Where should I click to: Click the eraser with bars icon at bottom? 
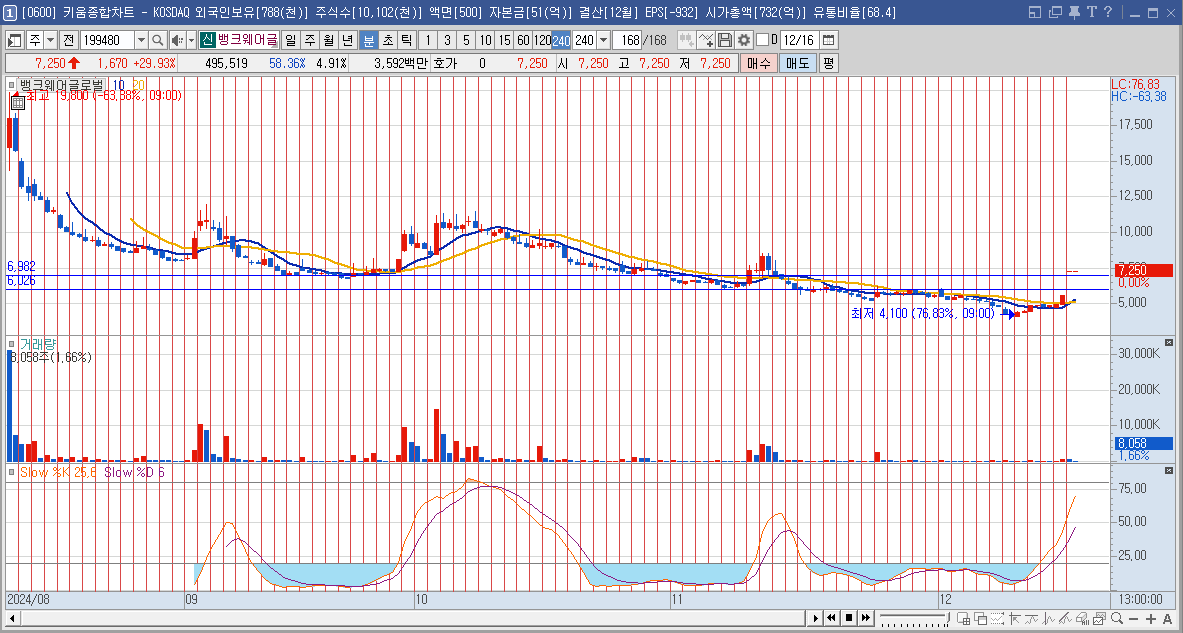point(1083,618)
